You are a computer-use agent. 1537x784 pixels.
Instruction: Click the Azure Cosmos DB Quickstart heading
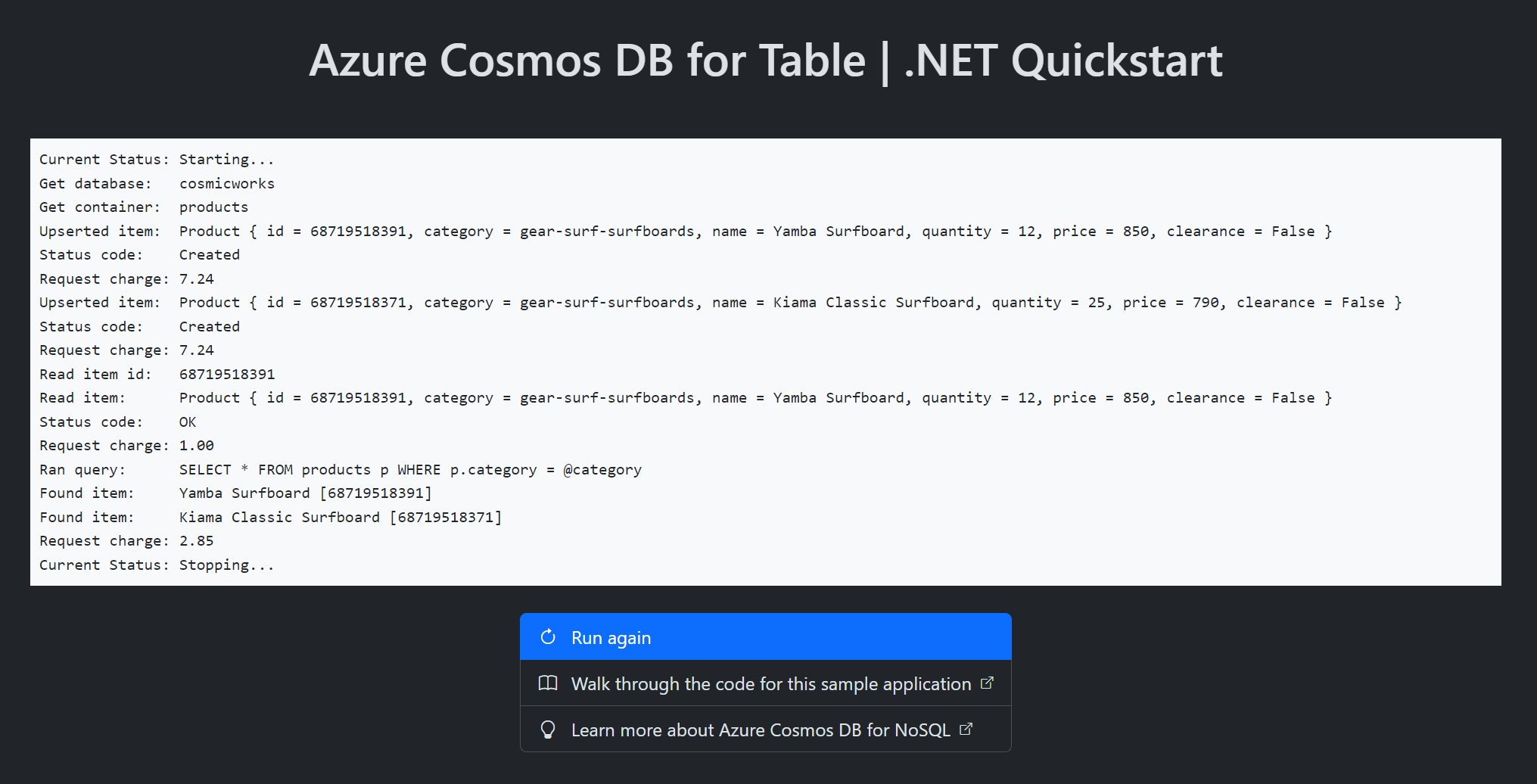pyautogui.click(x=765, y=61)
